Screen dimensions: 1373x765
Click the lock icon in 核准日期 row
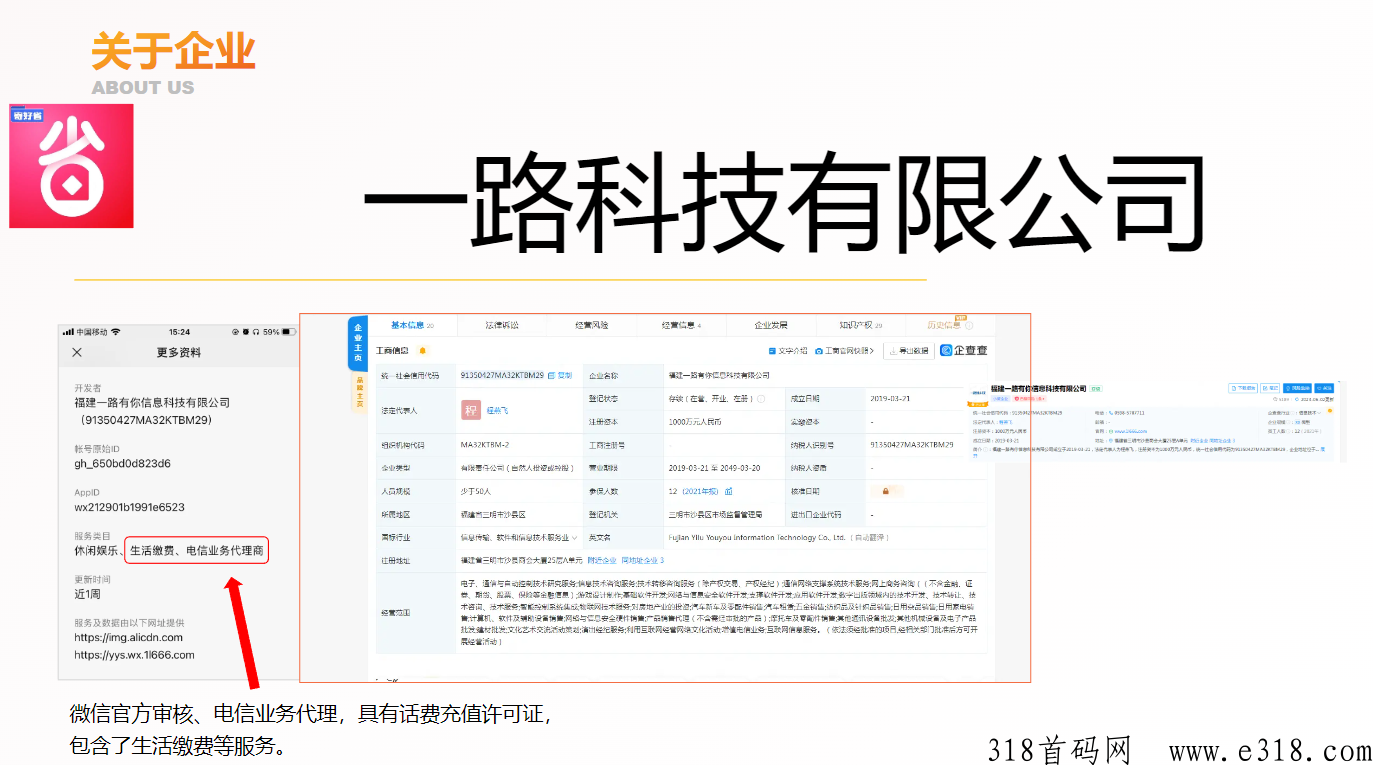[886, 491]
